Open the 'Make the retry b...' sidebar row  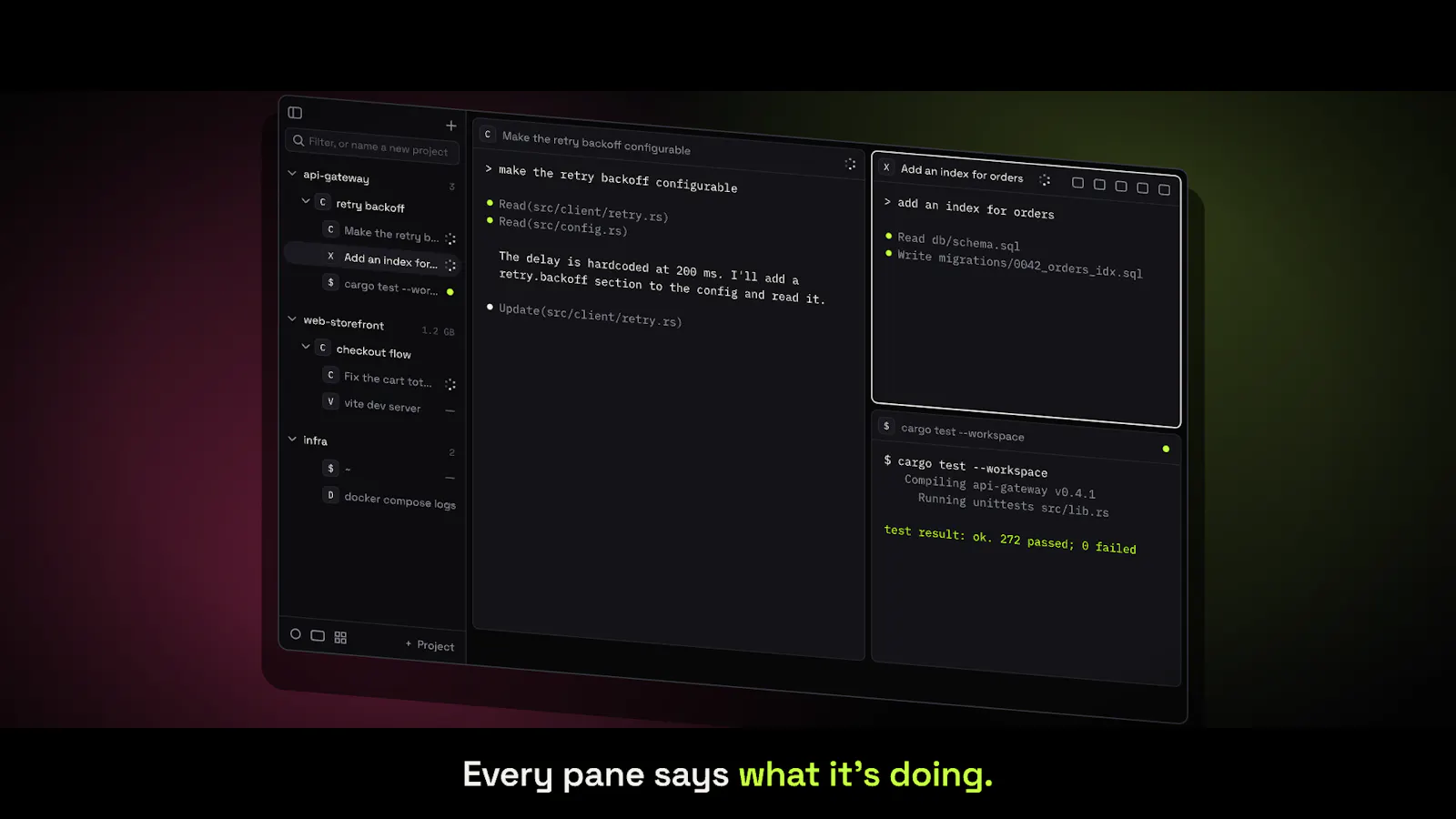tap(373, 234)
